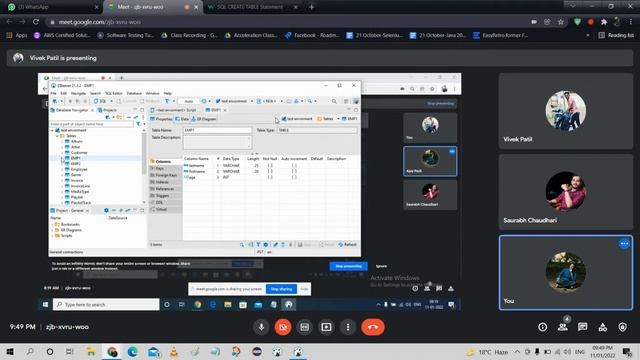Open host controls shield icon

point(622,327)
